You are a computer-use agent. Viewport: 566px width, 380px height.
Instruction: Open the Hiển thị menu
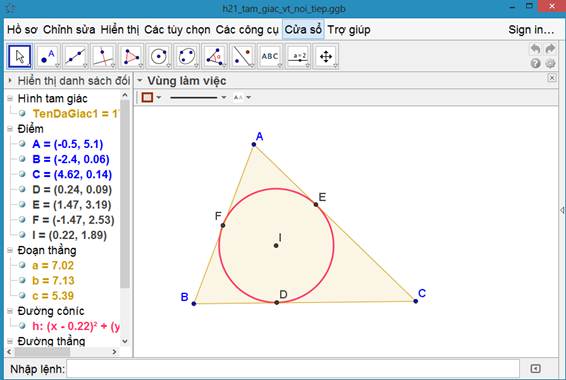(x=120, y=30)
